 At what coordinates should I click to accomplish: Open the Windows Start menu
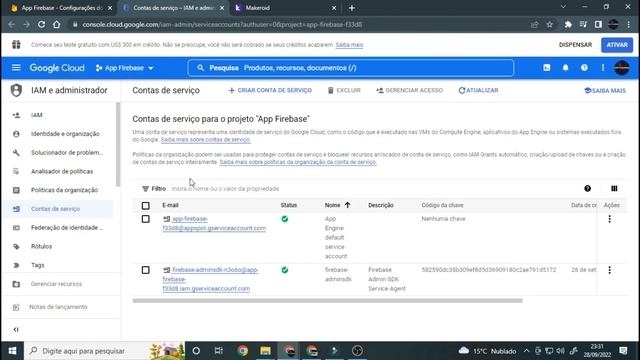[x=12, y=351]
